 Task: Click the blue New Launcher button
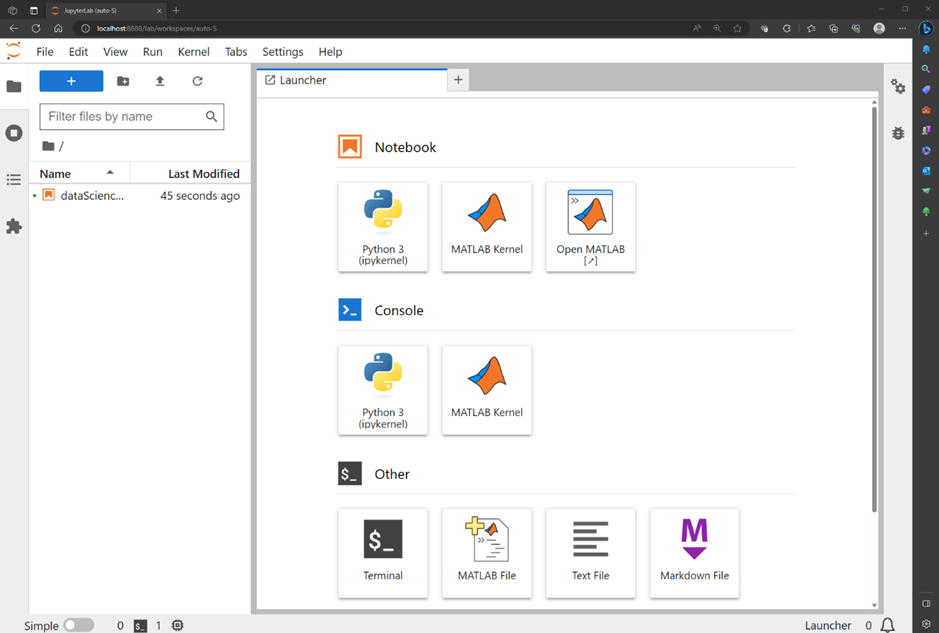(71, 81)
